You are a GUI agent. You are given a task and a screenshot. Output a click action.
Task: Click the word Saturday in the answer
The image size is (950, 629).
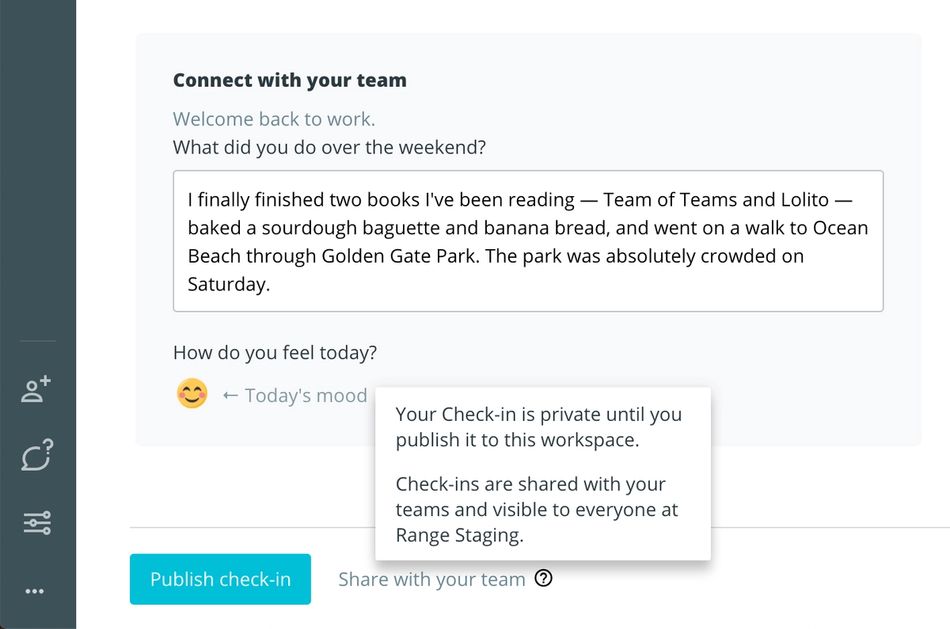228,284
